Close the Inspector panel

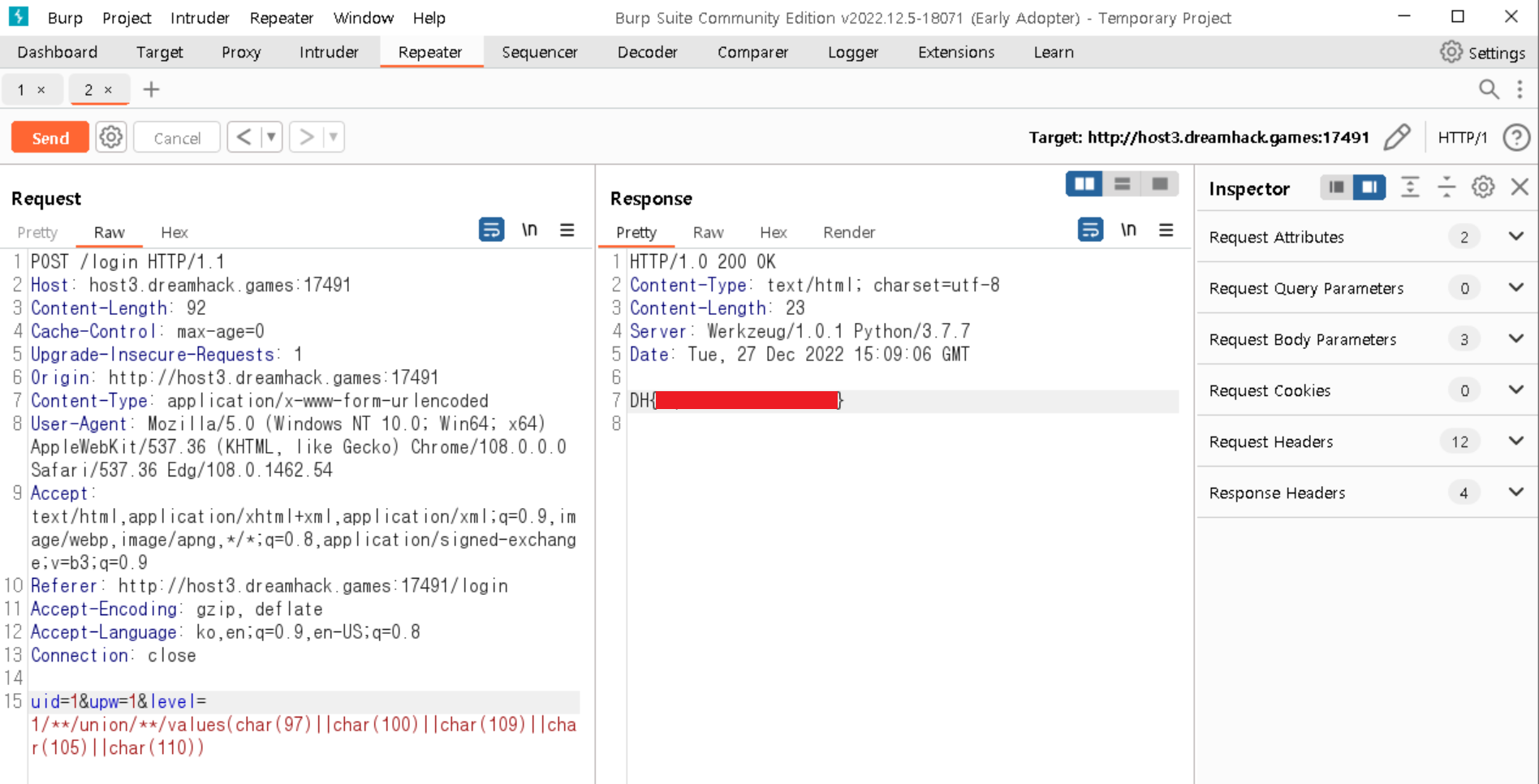1520,187
